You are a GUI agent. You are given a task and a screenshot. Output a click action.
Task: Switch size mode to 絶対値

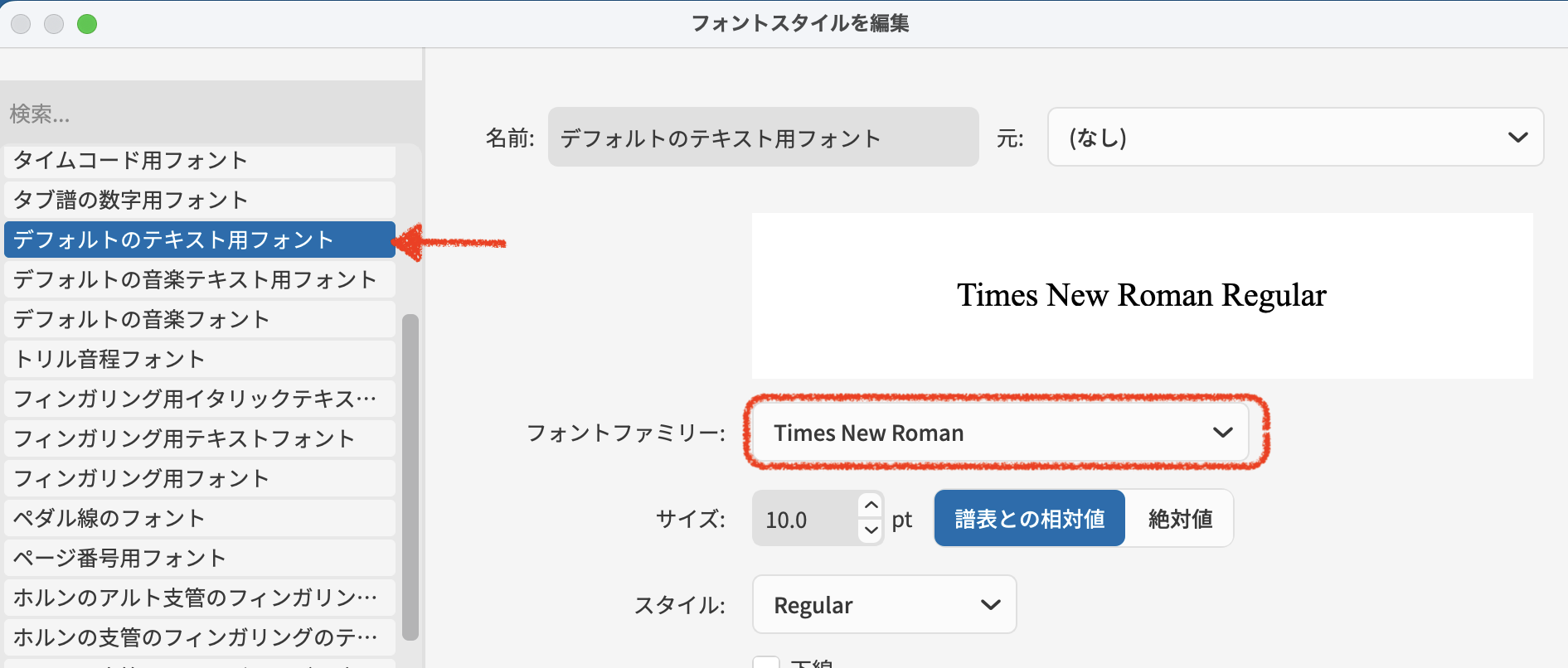click(x=1179, y=519)
